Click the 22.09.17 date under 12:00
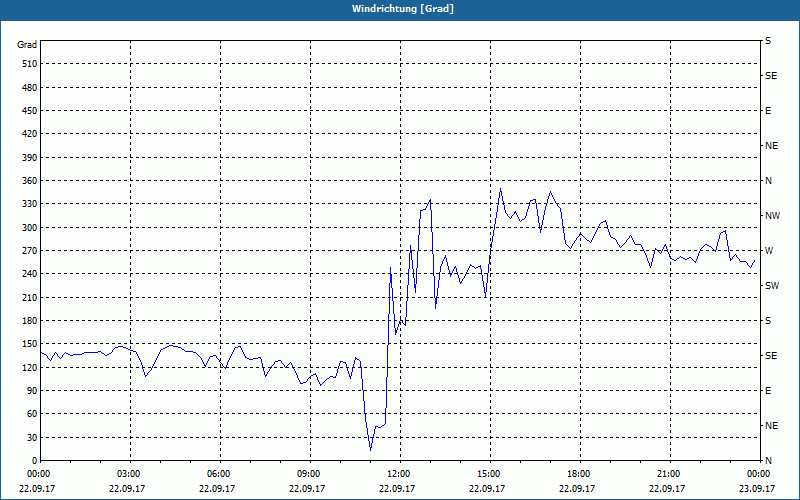 point(396,489)
